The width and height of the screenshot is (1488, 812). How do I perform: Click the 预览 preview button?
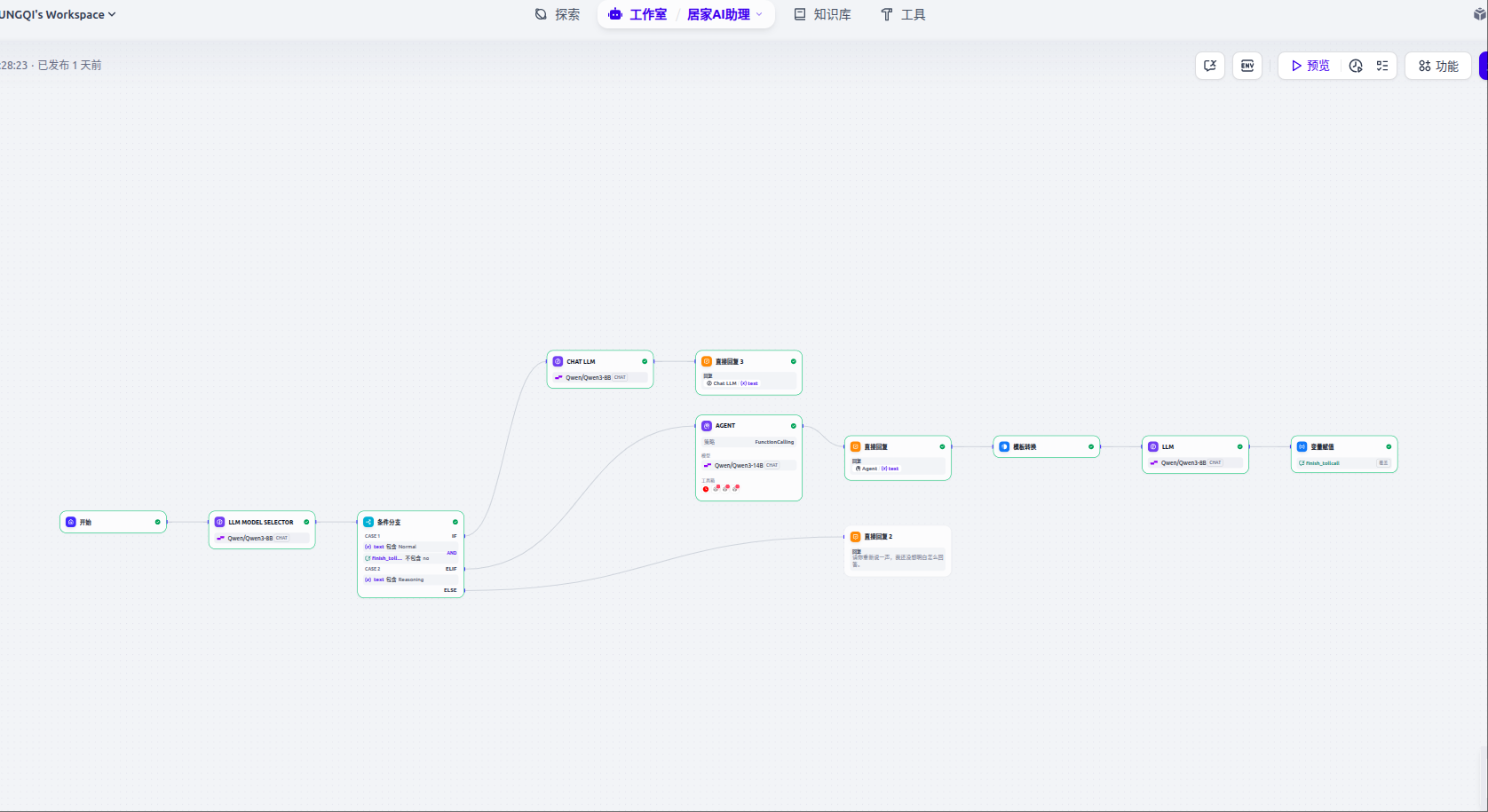1310,66
